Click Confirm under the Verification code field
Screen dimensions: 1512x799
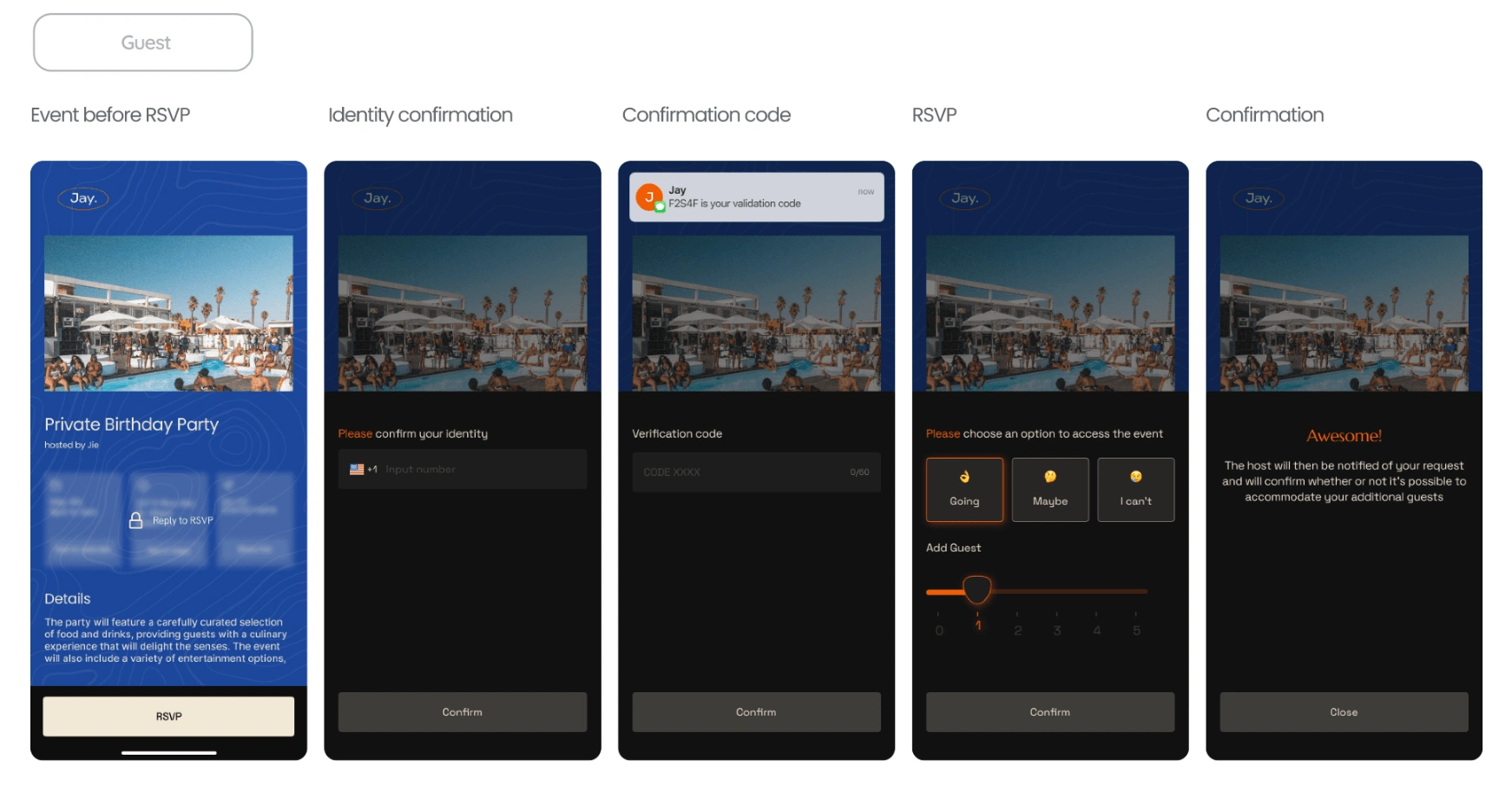(x=756, y=712)
